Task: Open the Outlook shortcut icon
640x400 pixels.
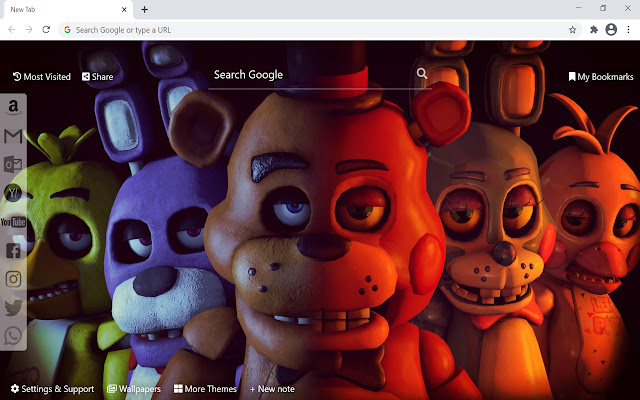Action: coord(13,164)
